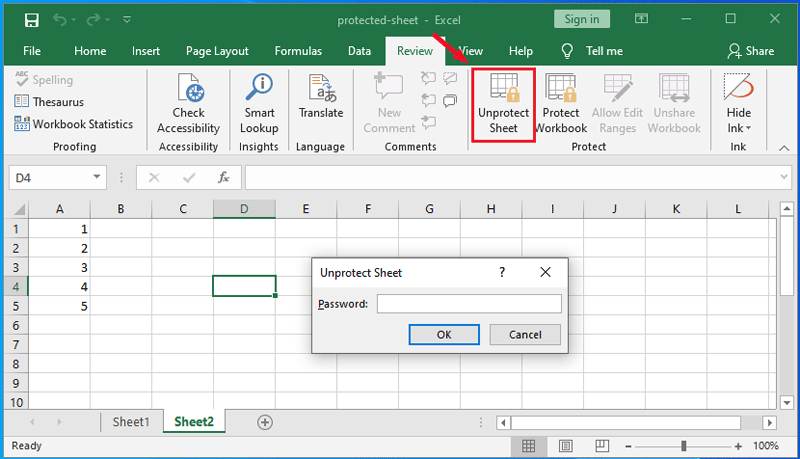
Task: Open the Undo history dropdown arrow
Action: coord(74,20)
